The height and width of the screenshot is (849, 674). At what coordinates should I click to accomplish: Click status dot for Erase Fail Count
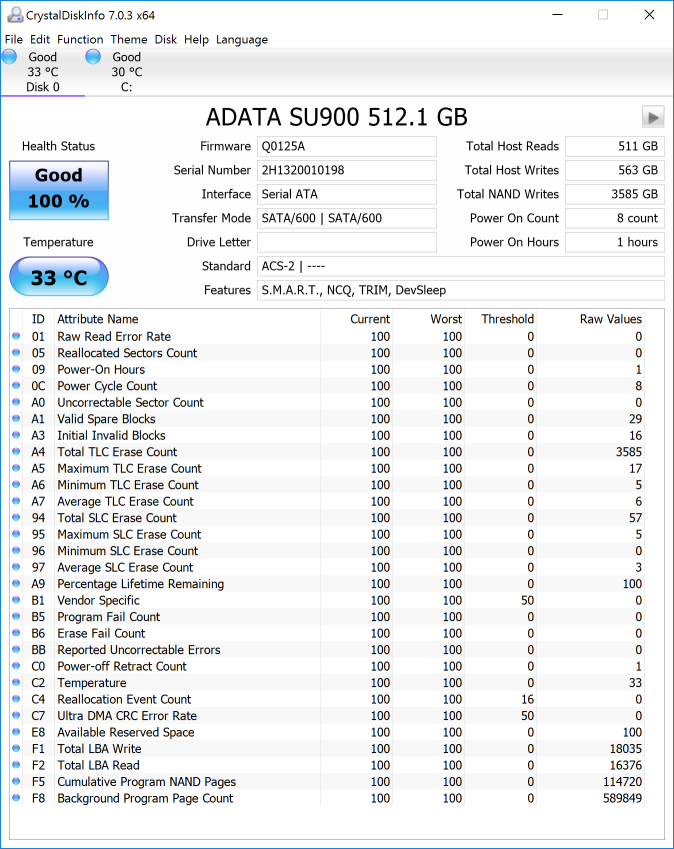(16, 633)
